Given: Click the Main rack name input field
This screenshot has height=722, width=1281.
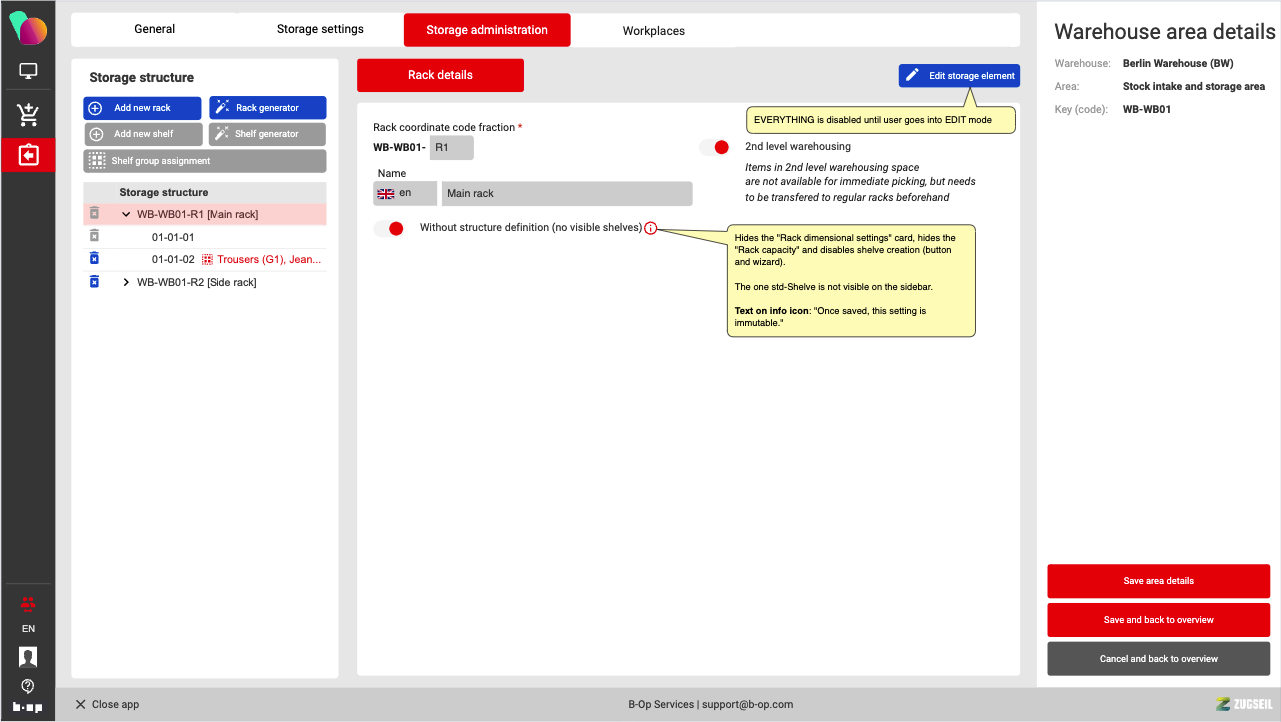Looking at the screenshot, I should [x=566, y=193].
